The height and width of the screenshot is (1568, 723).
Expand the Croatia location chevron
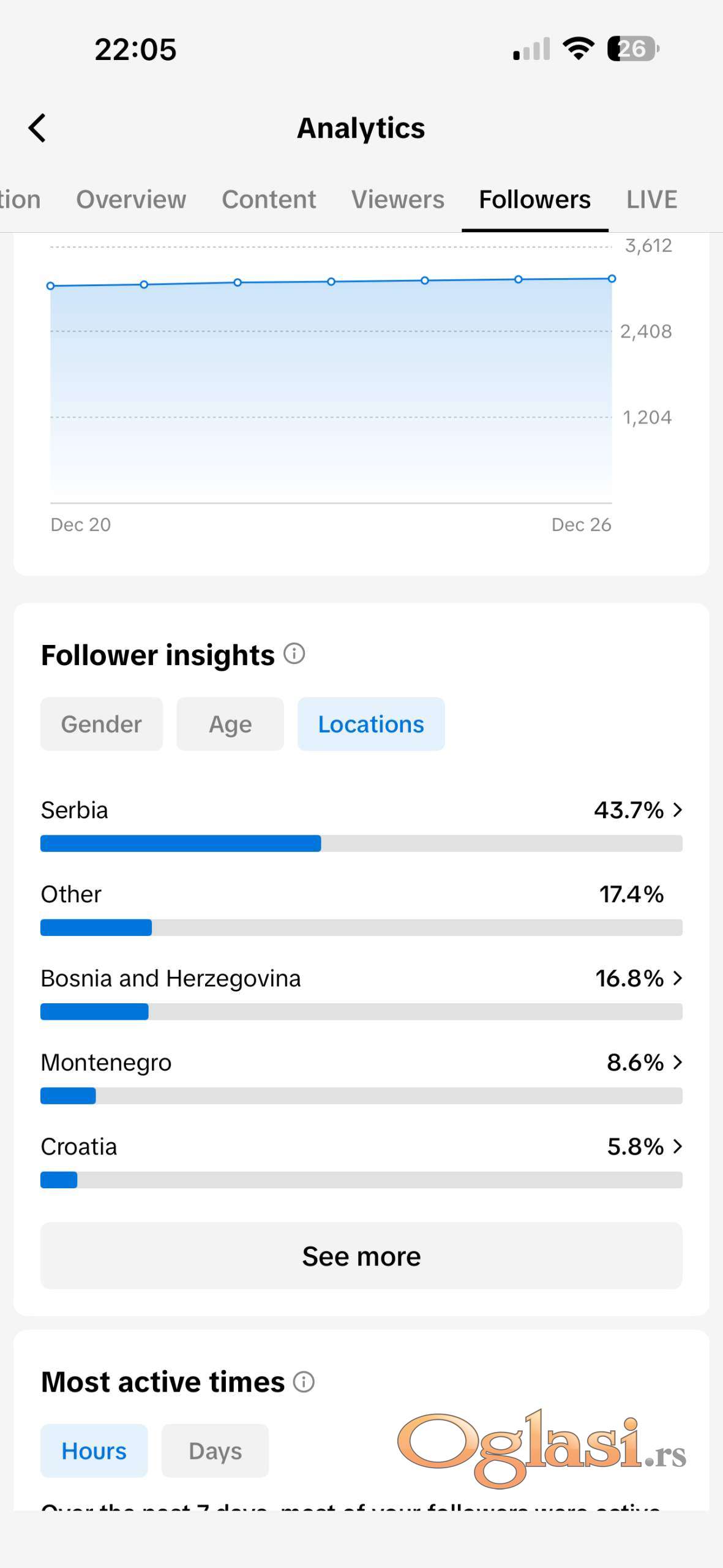tap(677, 1146)
